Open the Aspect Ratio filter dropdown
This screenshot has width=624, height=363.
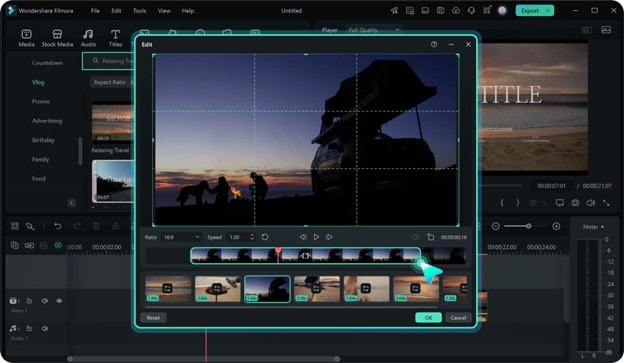click(112, 82)
